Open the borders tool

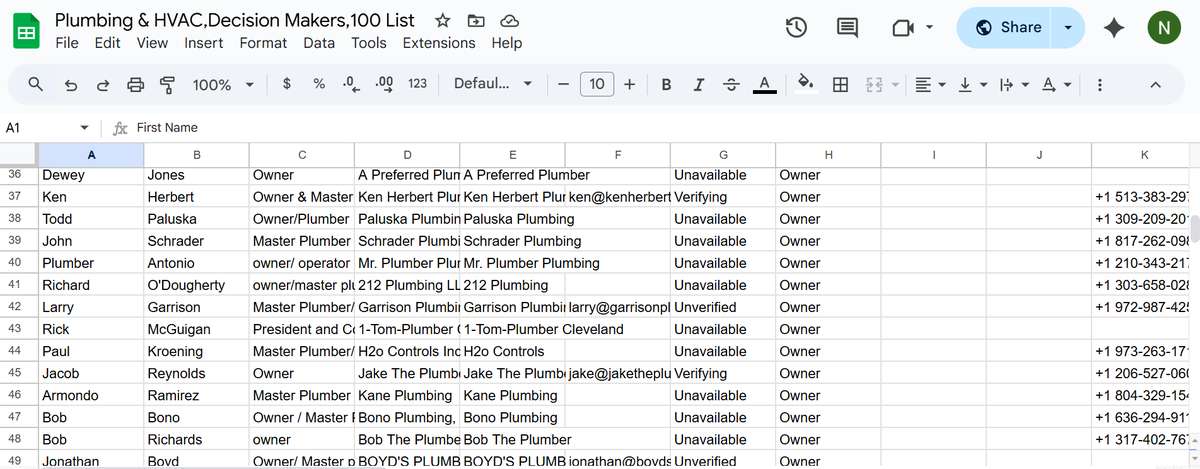841,85
